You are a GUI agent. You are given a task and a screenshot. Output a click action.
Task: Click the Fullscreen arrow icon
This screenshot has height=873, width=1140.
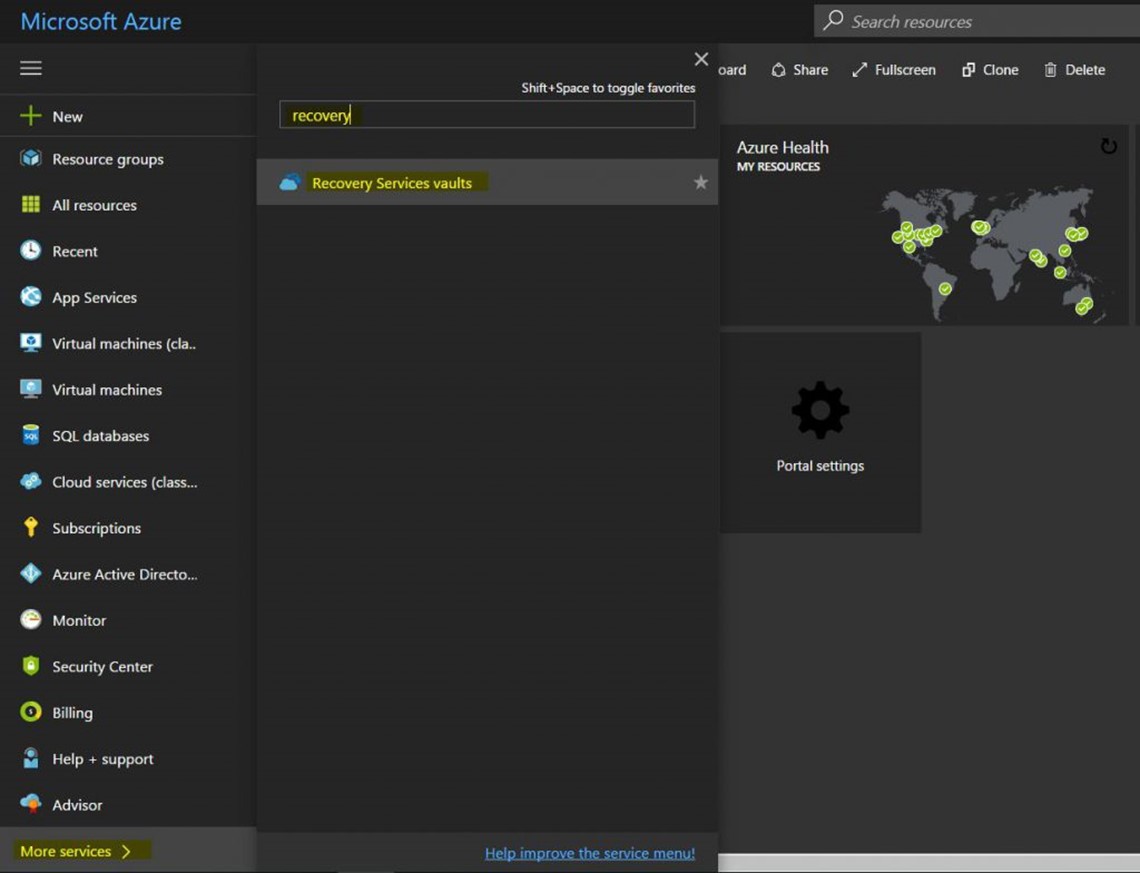(x=859, y=70)
